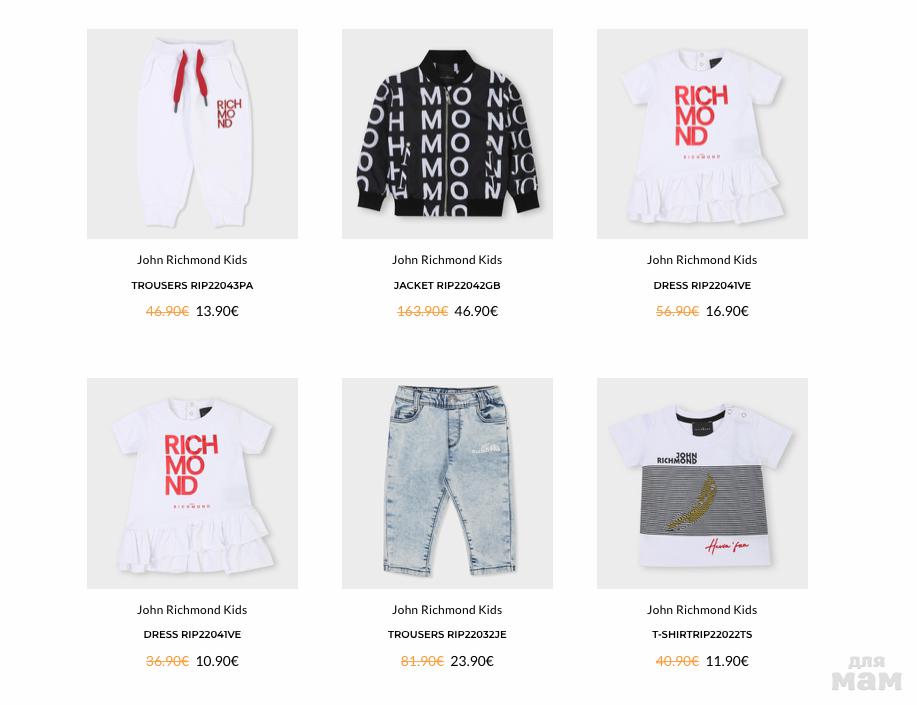Open the banana print T-shirt image
The width and height of the screenshot is (917, 705).
pos(702,483)
